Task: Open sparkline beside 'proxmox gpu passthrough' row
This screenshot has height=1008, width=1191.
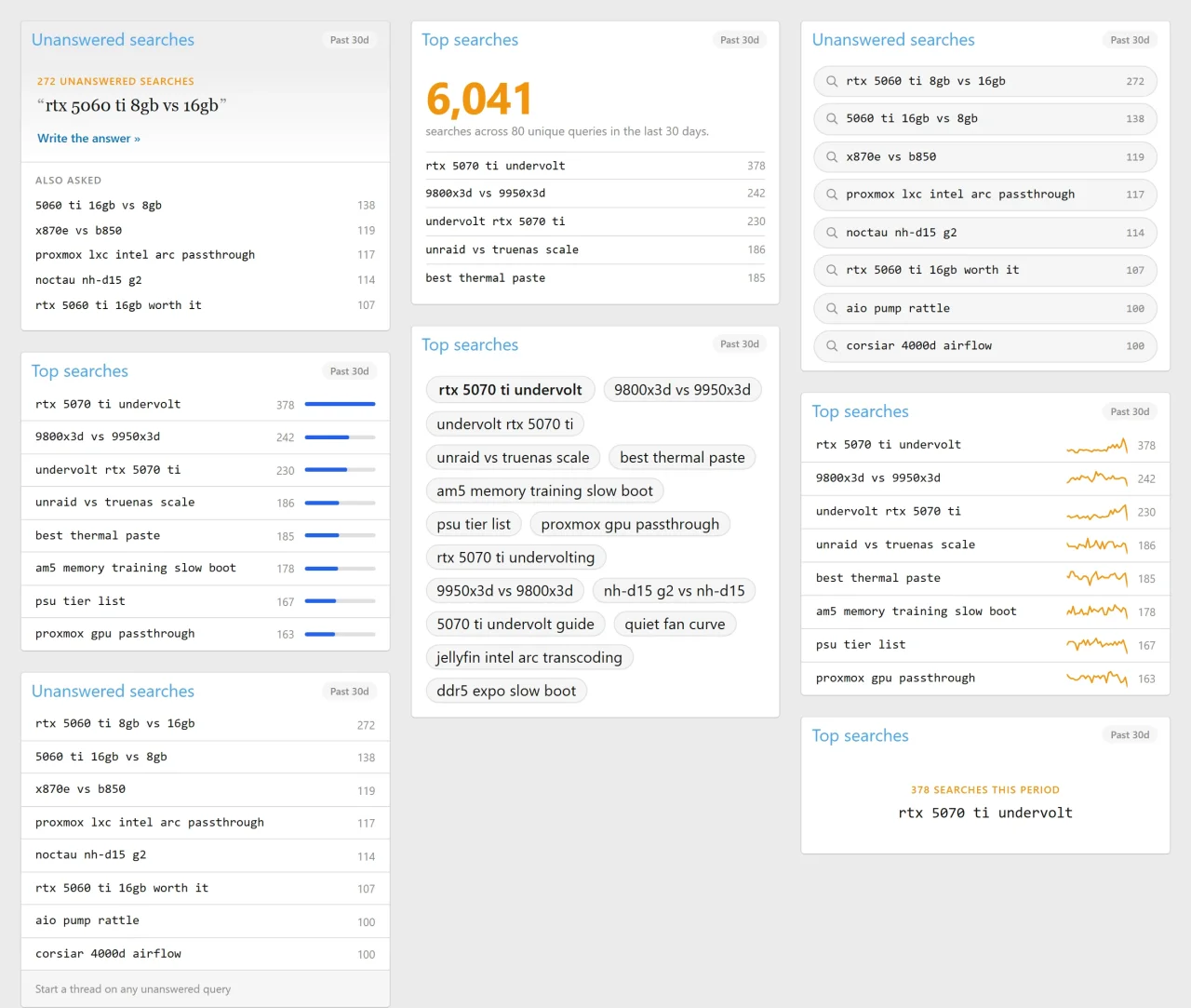Action: [1097, 679]
